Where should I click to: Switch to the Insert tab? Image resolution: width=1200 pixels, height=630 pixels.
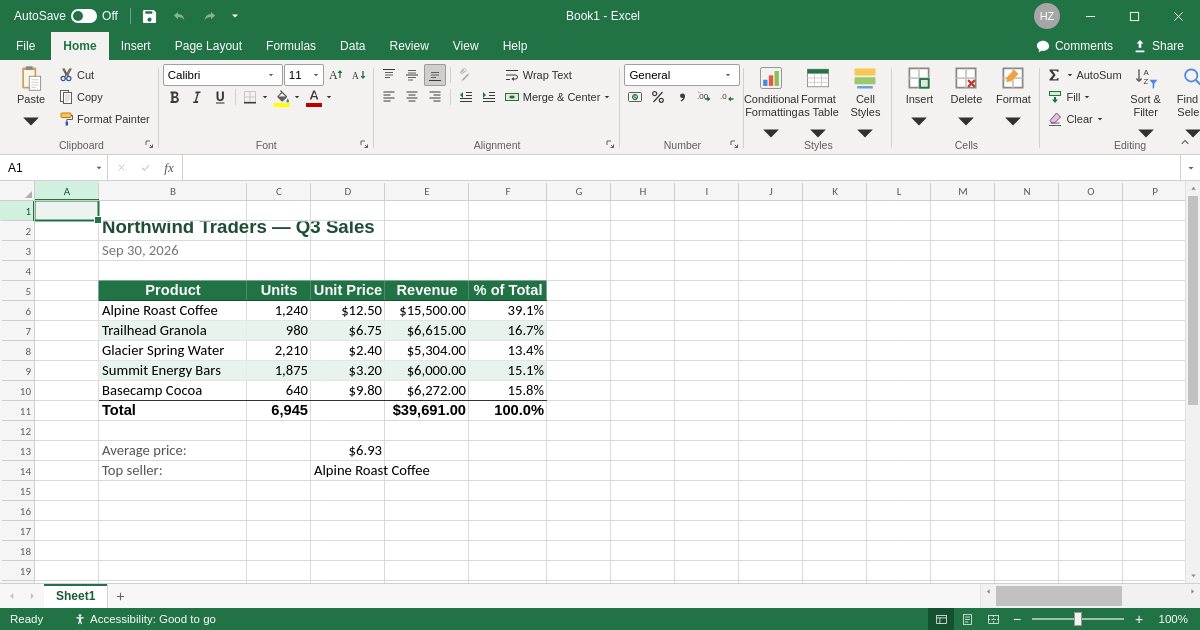tap(136, 46)
